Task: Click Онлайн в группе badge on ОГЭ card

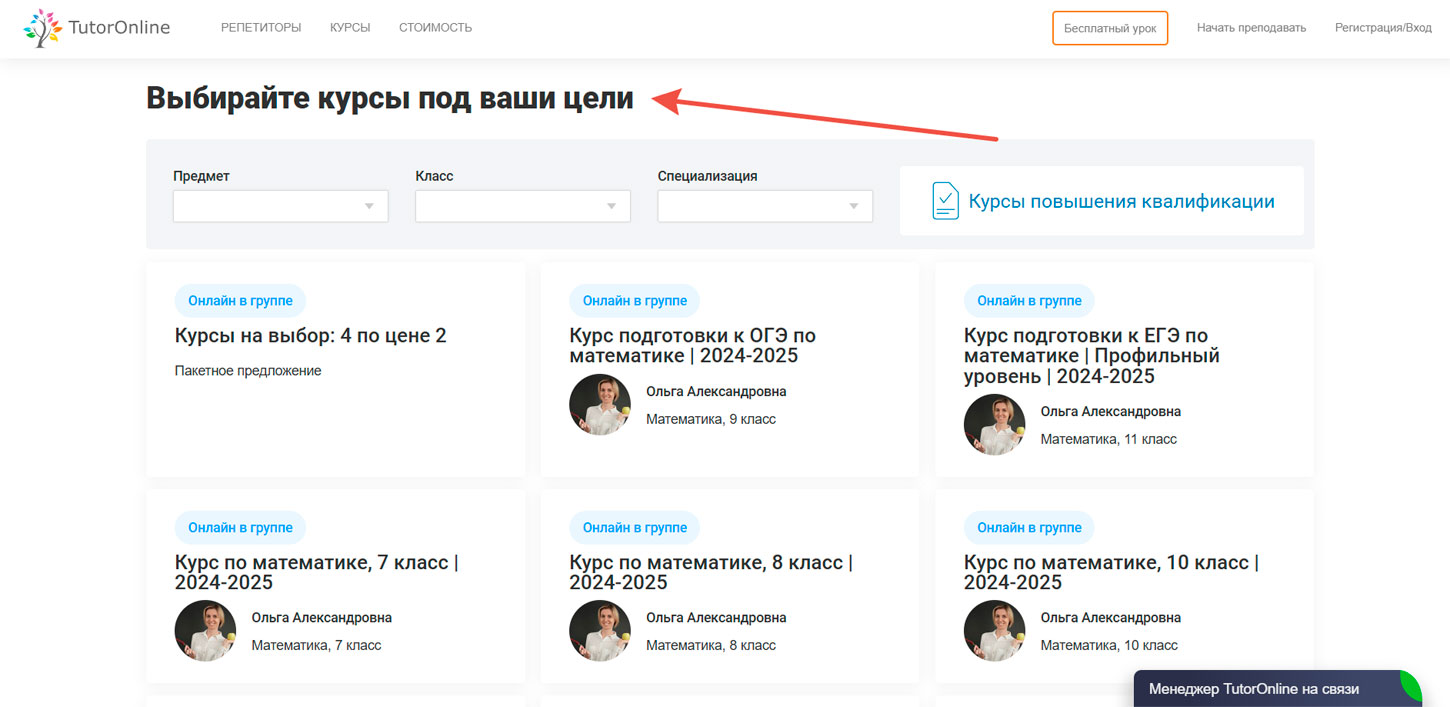Action: 634,300
